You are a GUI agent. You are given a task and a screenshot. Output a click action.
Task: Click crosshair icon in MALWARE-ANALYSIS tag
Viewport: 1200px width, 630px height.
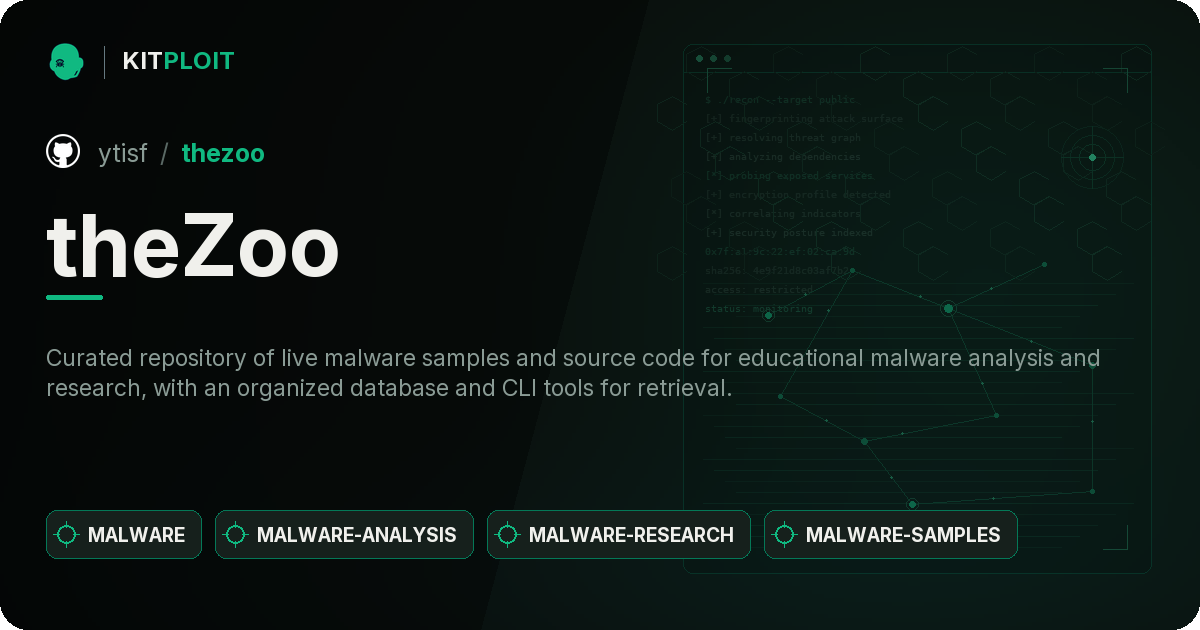236,535
